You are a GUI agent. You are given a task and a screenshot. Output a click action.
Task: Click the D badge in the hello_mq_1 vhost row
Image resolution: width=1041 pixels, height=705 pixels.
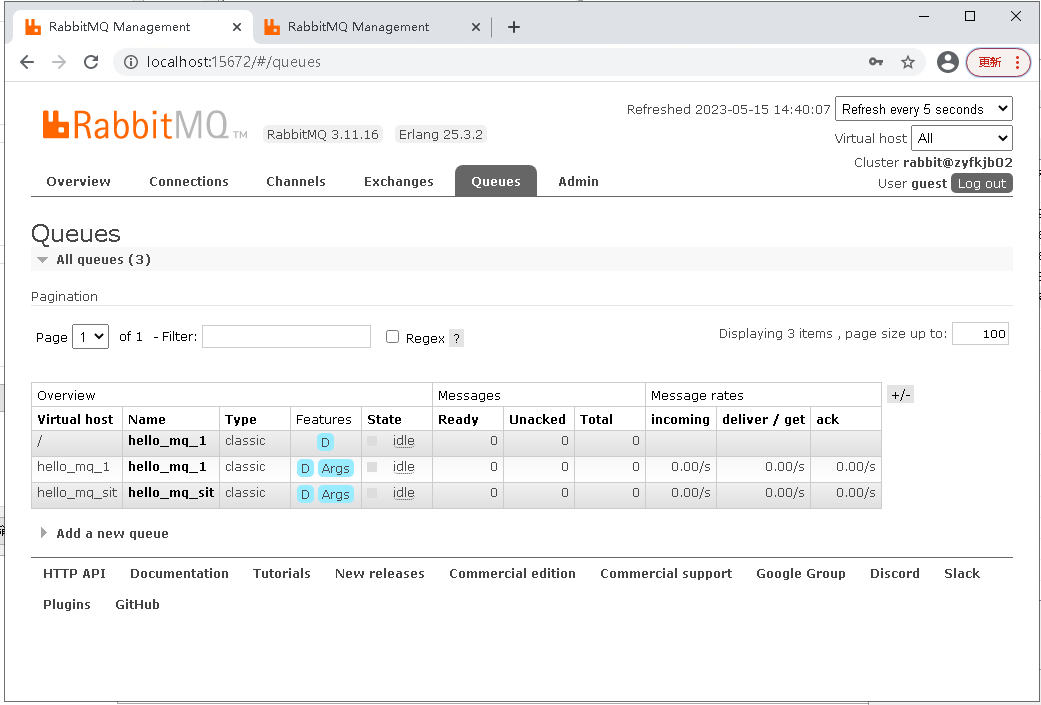[305, 469]
